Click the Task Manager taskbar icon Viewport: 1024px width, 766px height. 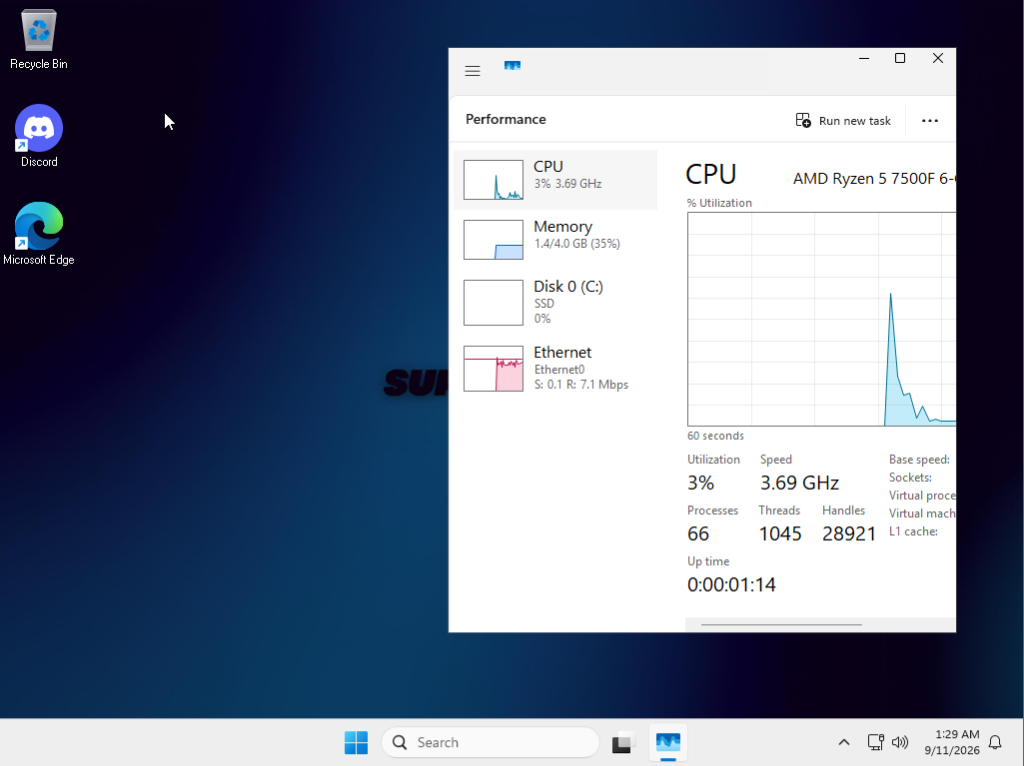pos(668,742)
